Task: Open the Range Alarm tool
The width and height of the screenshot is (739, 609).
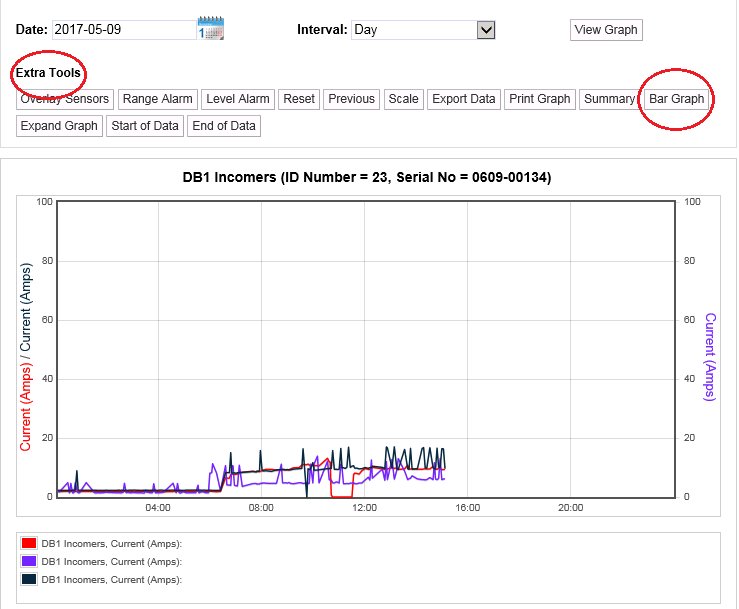Action: 157,99
